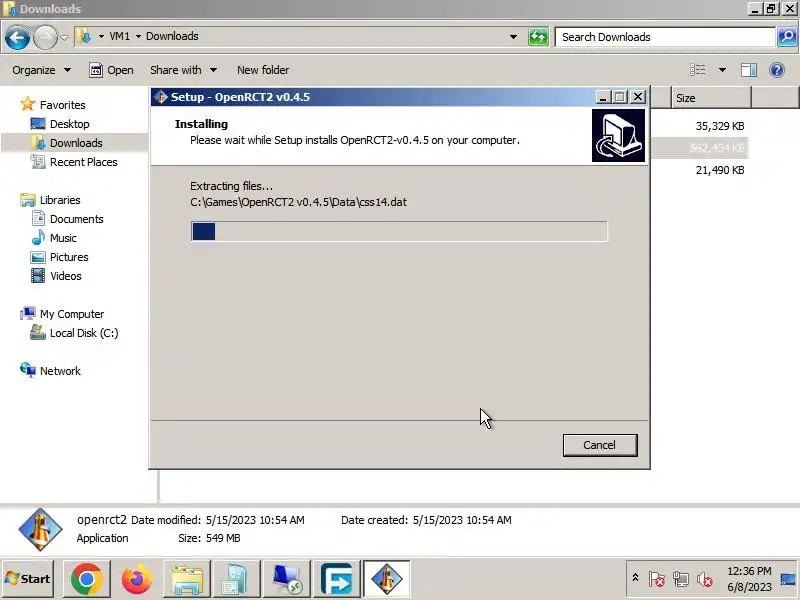Click the Setup installer computer icon

(618, 135)
